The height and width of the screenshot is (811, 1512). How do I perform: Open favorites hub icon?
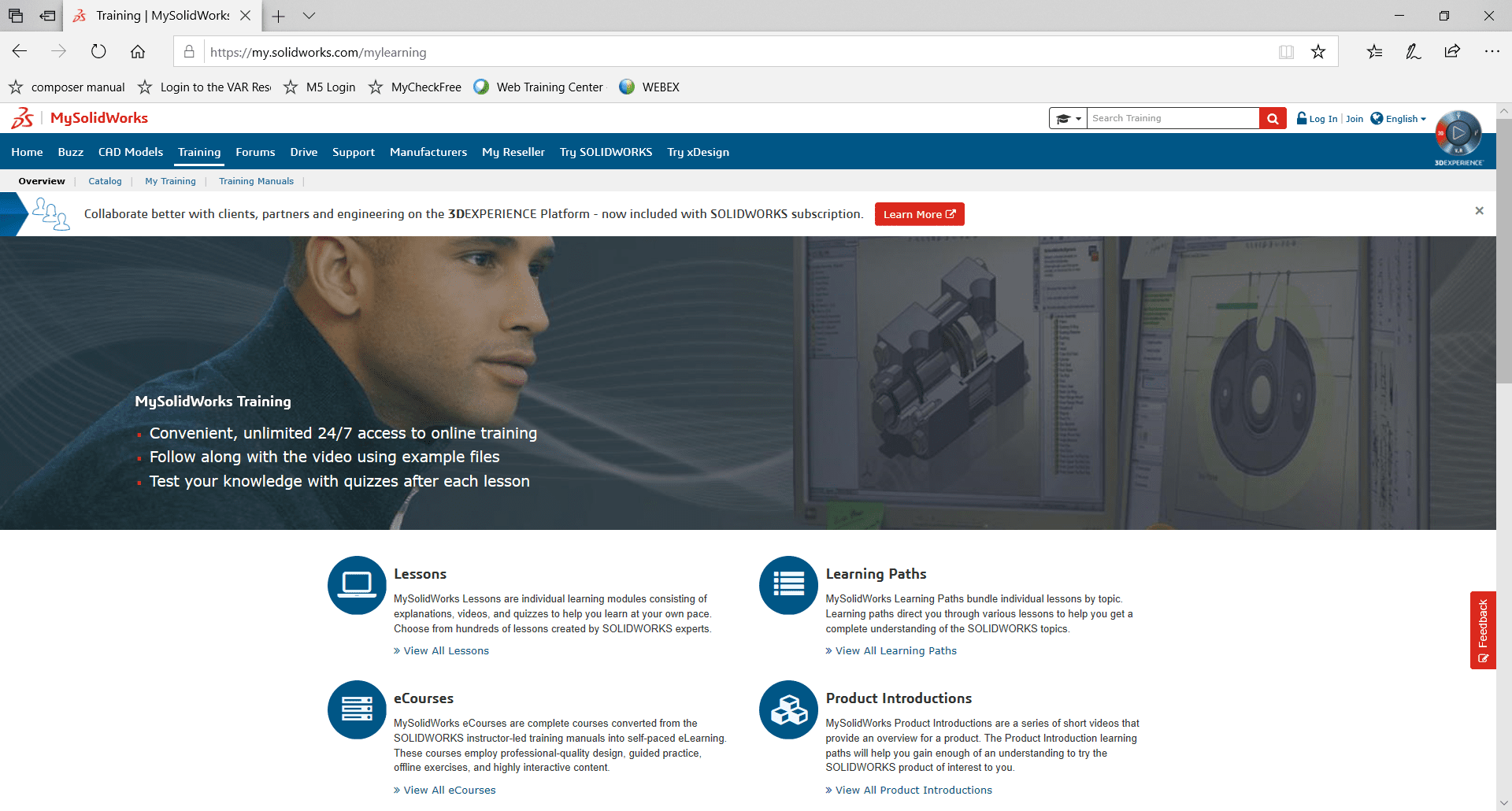pos(1375,52)
